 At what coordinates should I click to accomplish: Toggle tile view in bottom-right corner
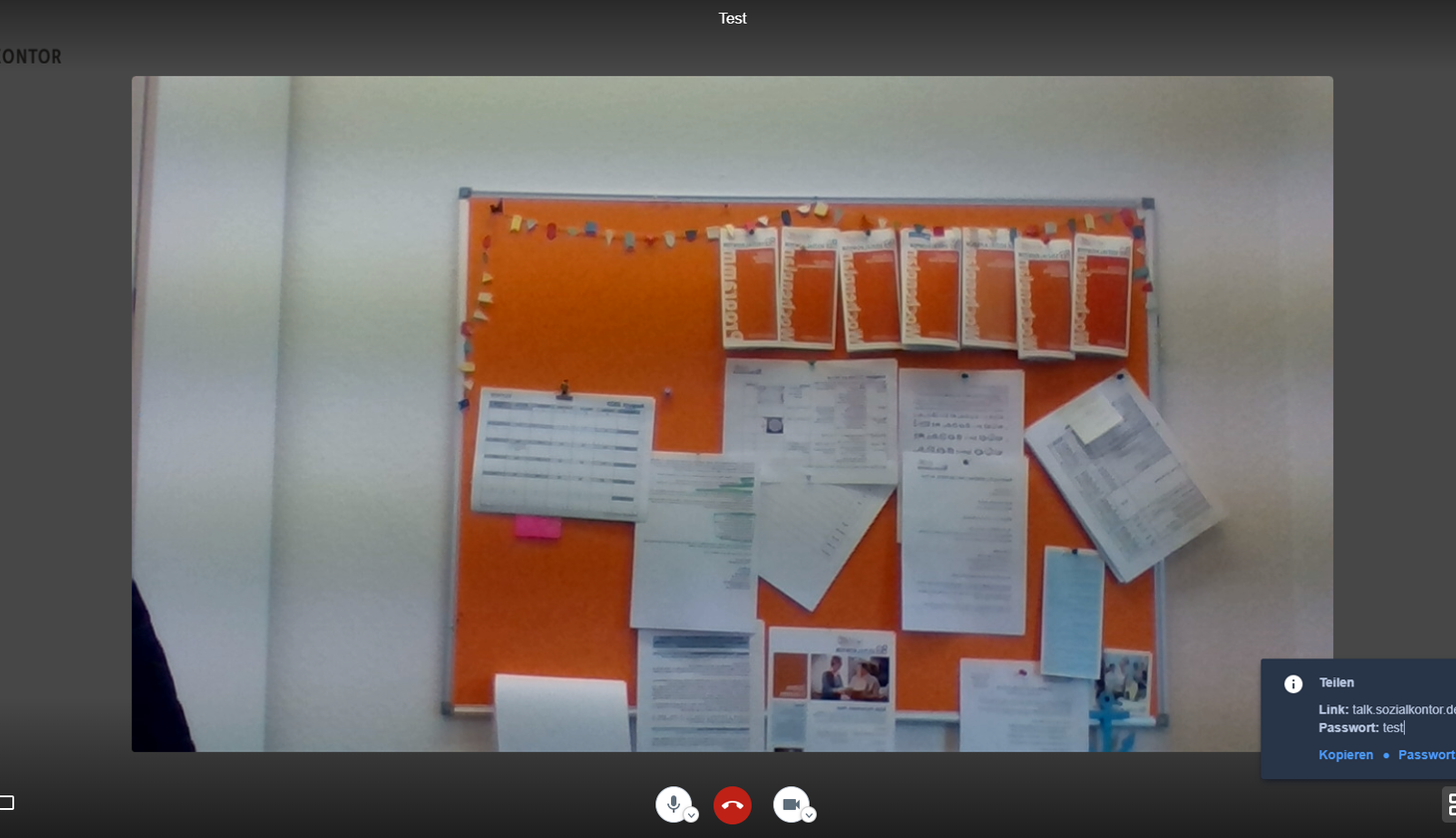point(1449,804)
